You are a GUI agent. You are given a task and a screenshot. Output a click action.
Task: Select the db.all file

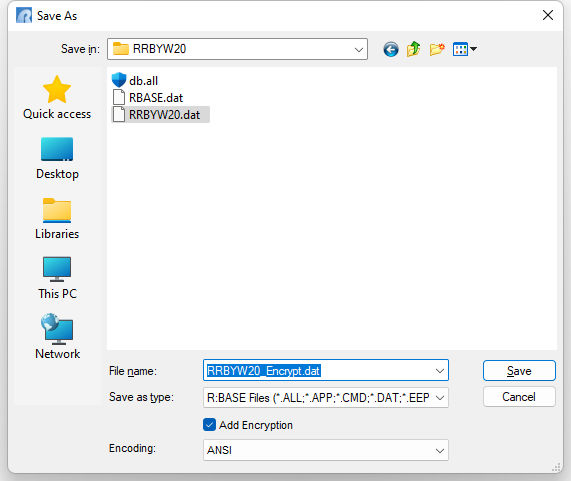tap(135, 80)
